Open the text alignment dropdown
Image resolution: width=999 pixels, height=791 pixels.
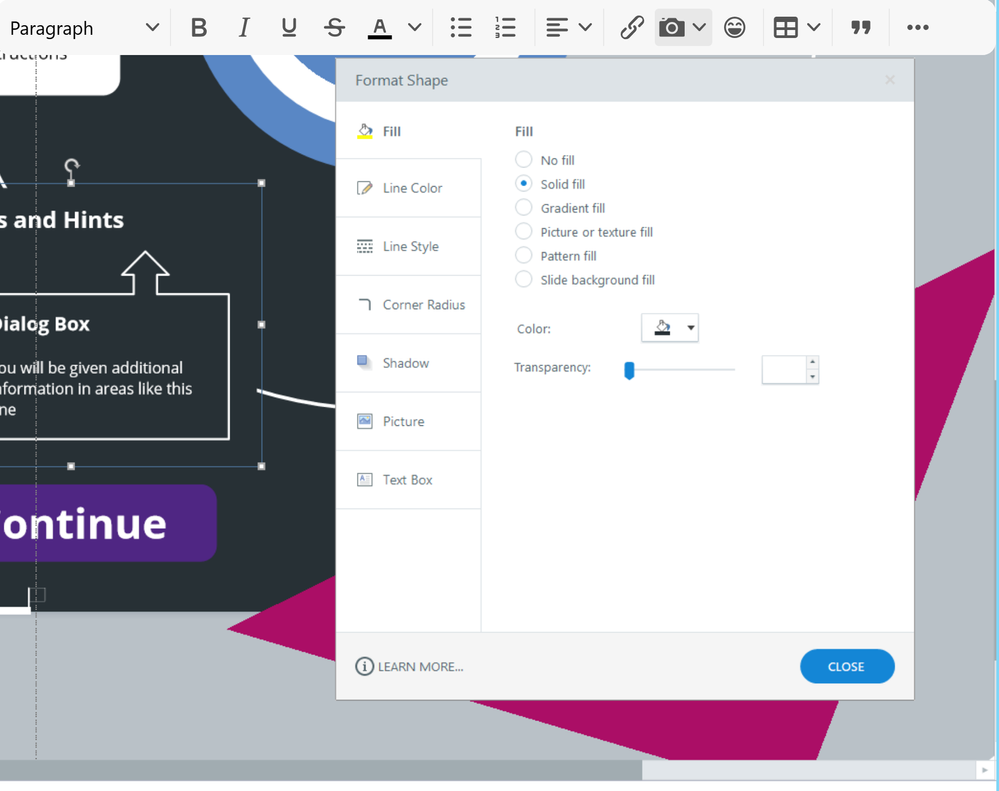(x=569, y=28)
